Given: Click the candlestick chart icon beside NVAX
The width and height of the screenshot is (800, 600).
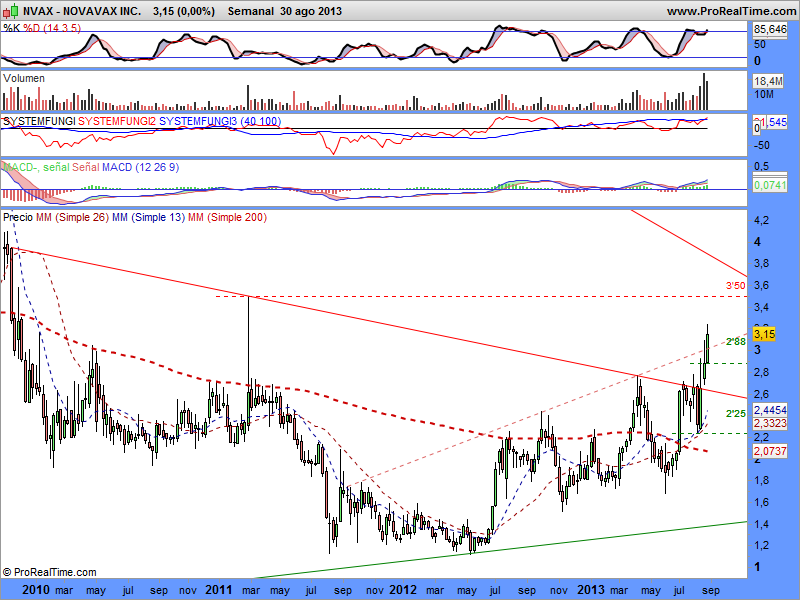Looking at the screenshot, I should (x=11, y=11).
